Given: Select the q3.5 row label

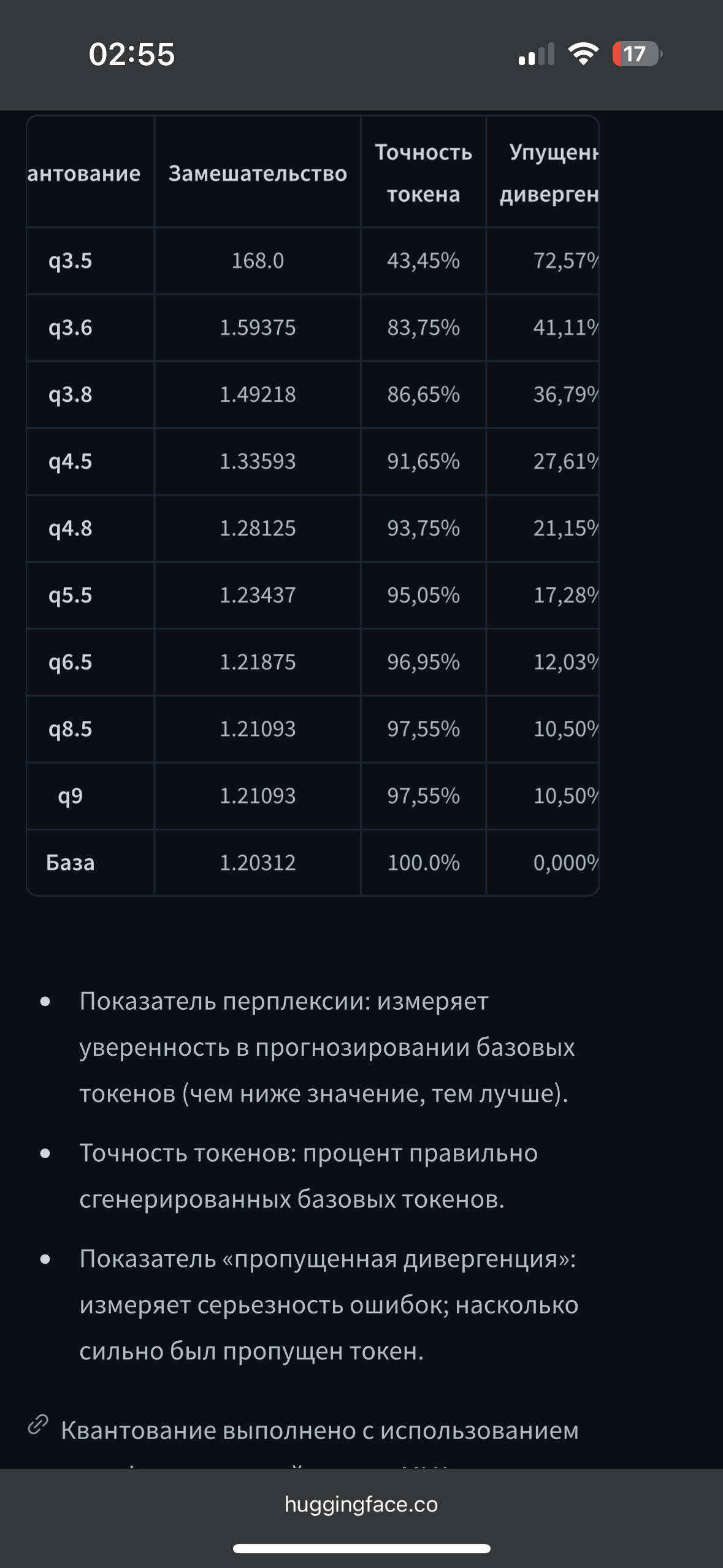Looking at the screenshot, I should 71,261.
